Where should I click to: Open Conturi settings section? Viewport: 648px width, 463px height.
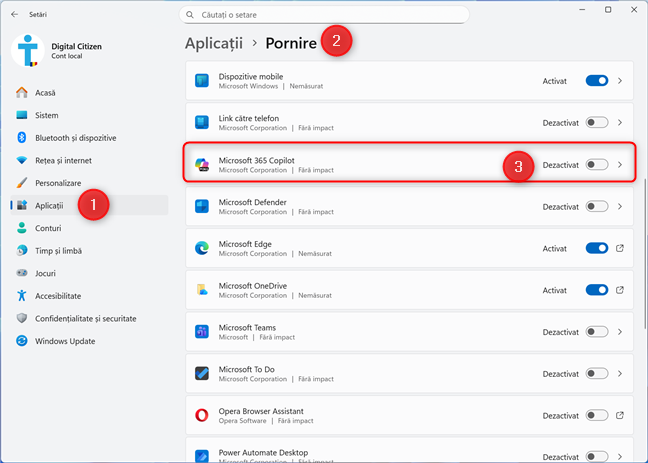coord(89,228)
